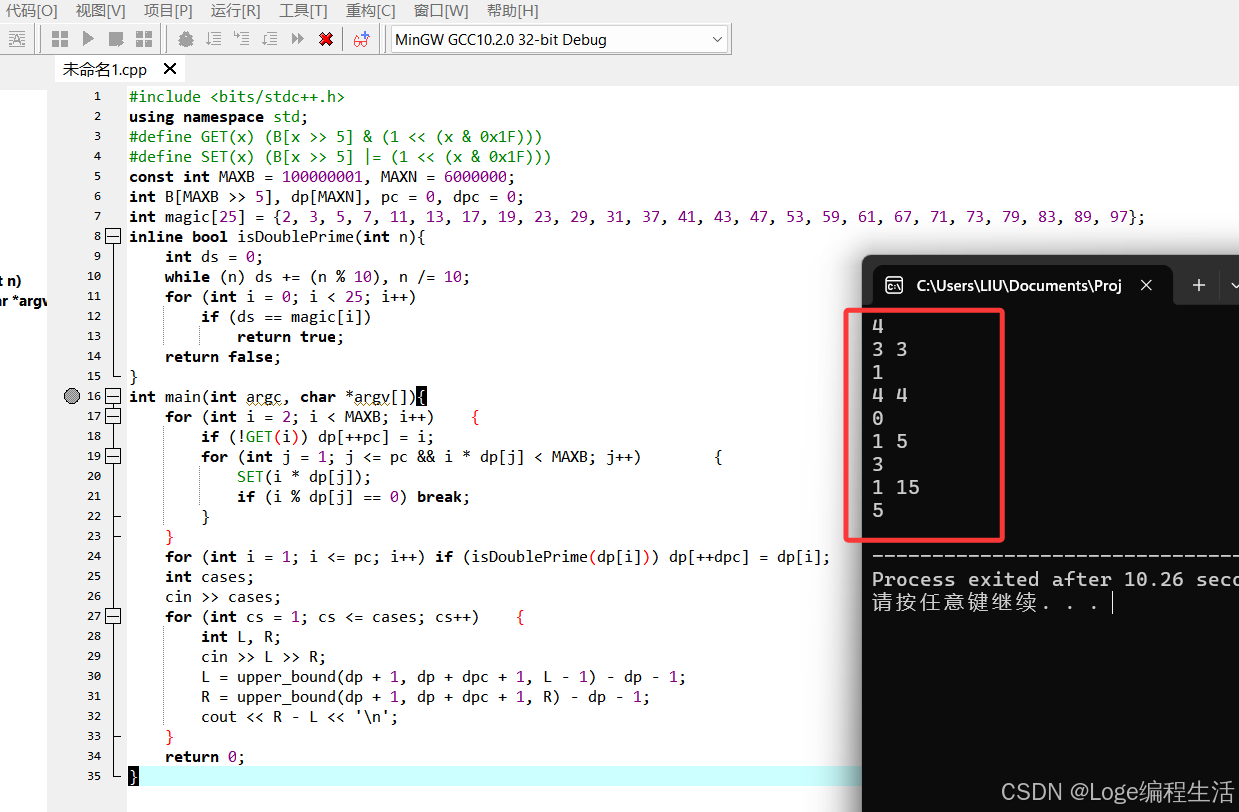This screenshot has width=1239, height=812.
Task: Select the terminal tab C:\Users\LIU\Documents\Proj
Action: pyautogui.click(x=1019, y=285)
